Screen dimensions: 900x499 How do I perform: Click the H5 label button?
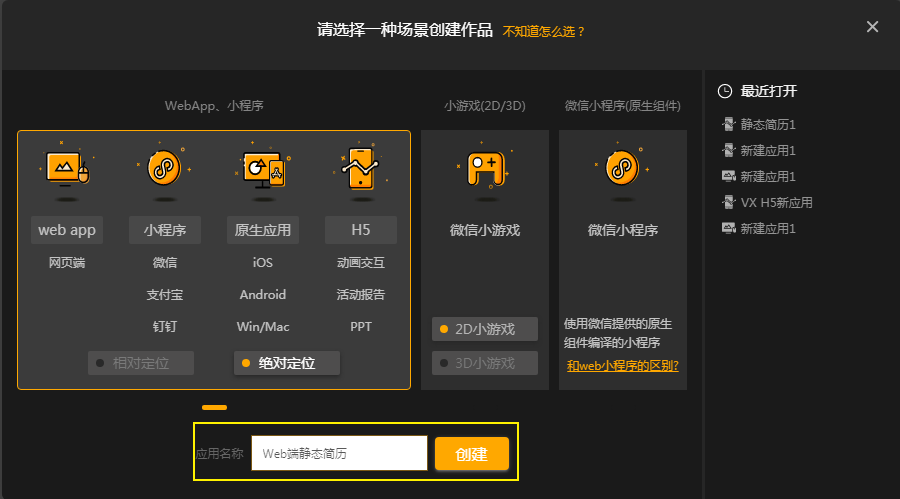pos(360,230)
